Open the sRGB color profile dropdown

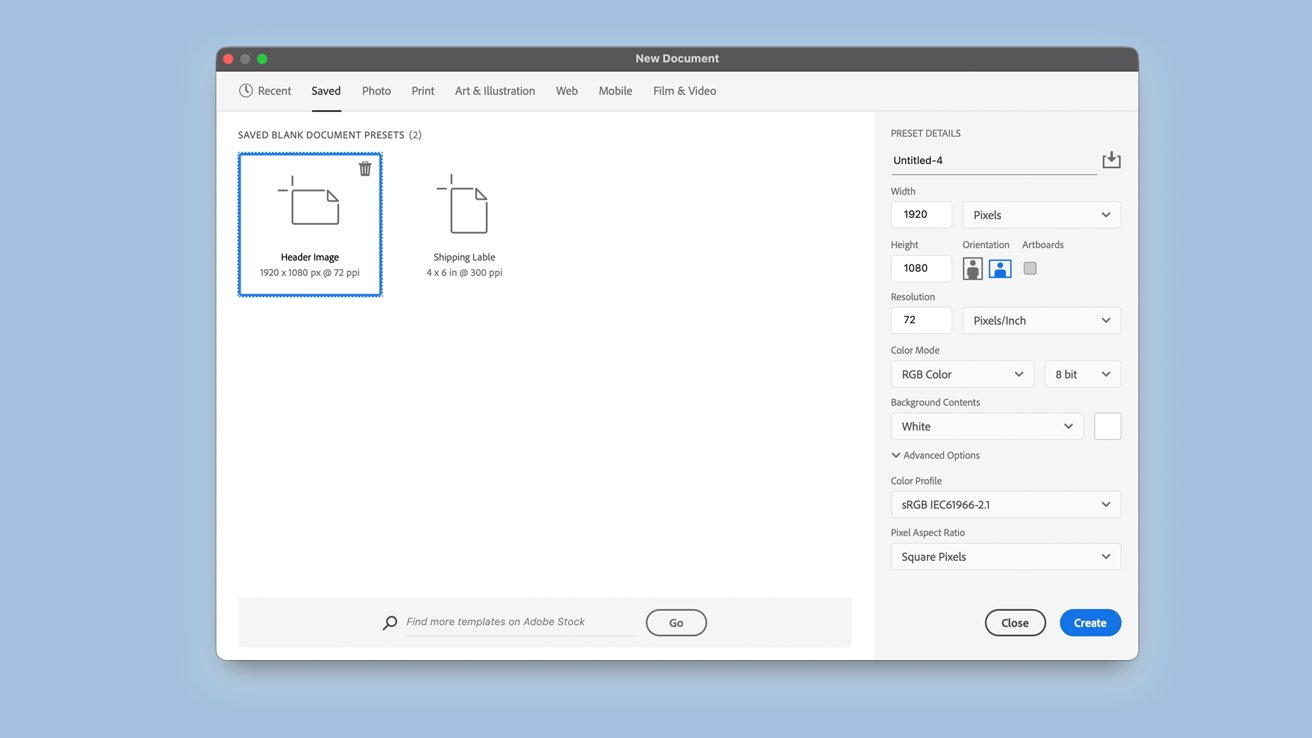tap(1005, 504)
